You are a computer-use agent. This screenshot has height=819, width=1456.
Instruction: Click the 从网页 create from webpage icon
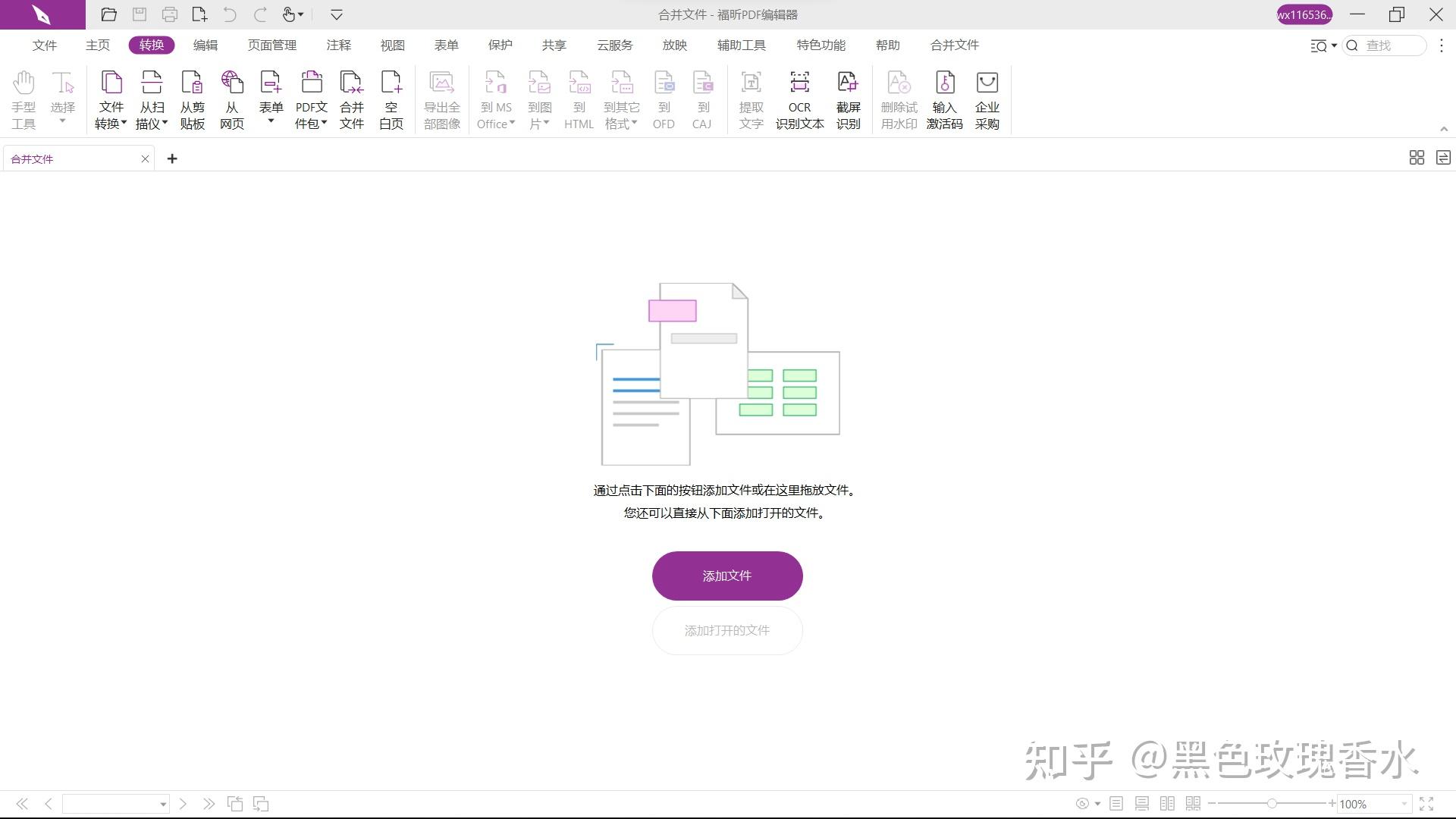click(232, 99)
